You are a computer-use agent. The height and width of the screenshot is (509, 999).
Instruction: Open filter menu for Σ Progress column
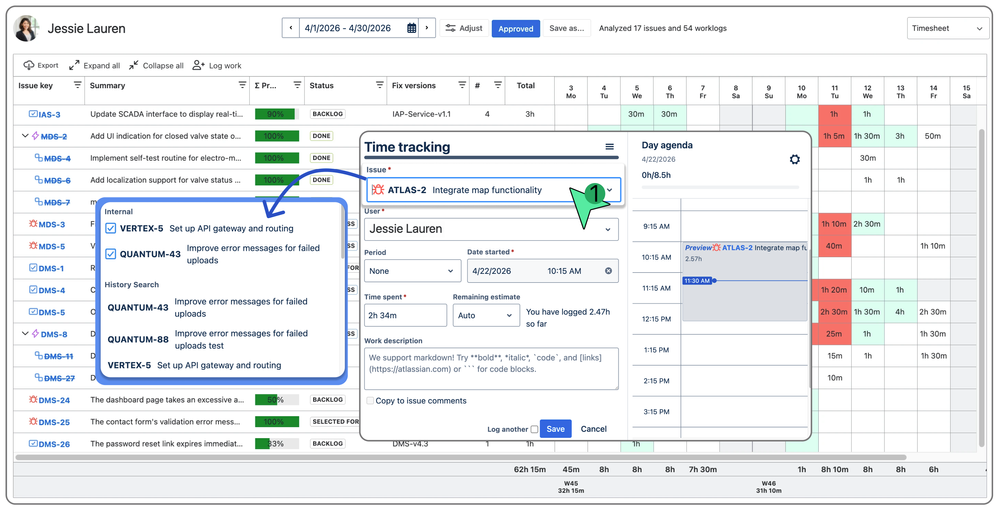coord(297,85)
